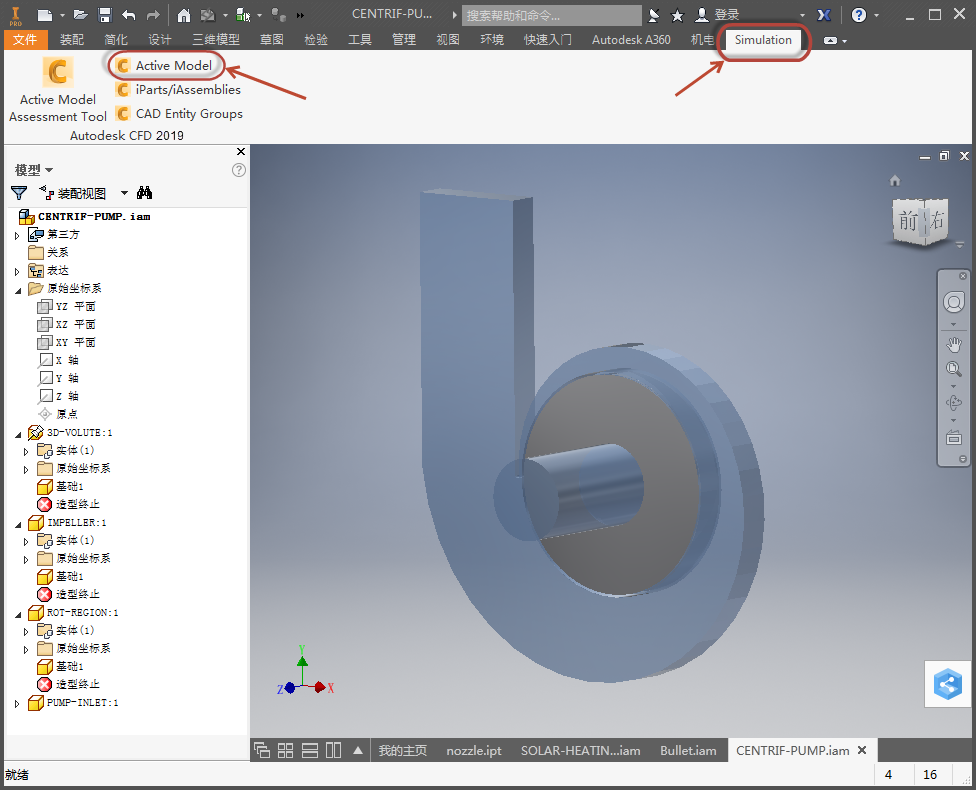Image resolution: width=976 pixels, height=790 pixels.
Task: Select 关系 folder in tree
Action: pyautogui.click(x=48, y=252)
